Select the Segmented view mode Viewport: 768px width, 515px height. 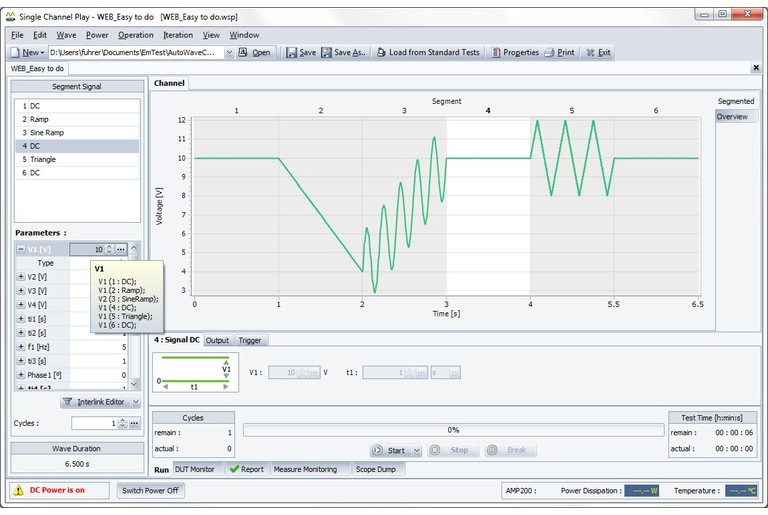tap(736, 101)
